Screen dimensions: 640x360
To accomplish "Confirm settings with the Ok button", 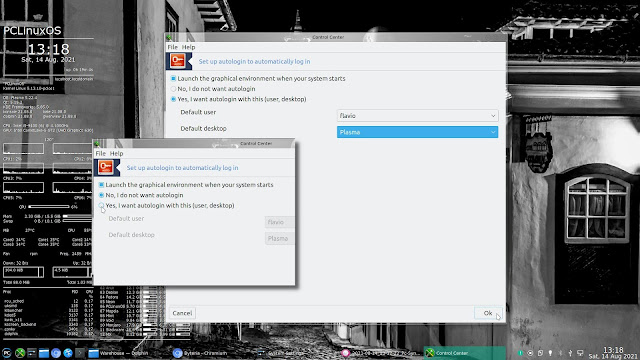I will pos(488,313).
